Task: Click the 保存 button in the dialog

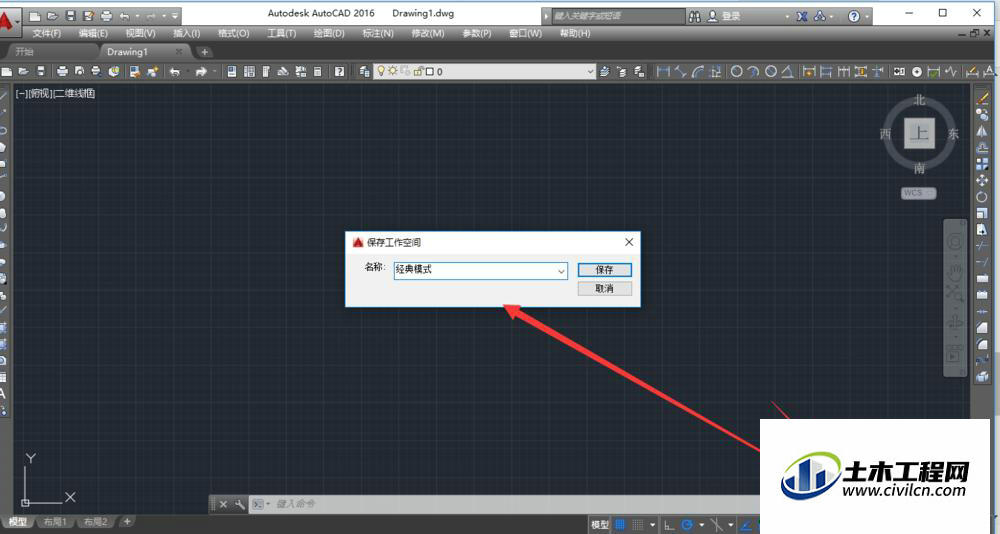Action: tap(605, 270)
